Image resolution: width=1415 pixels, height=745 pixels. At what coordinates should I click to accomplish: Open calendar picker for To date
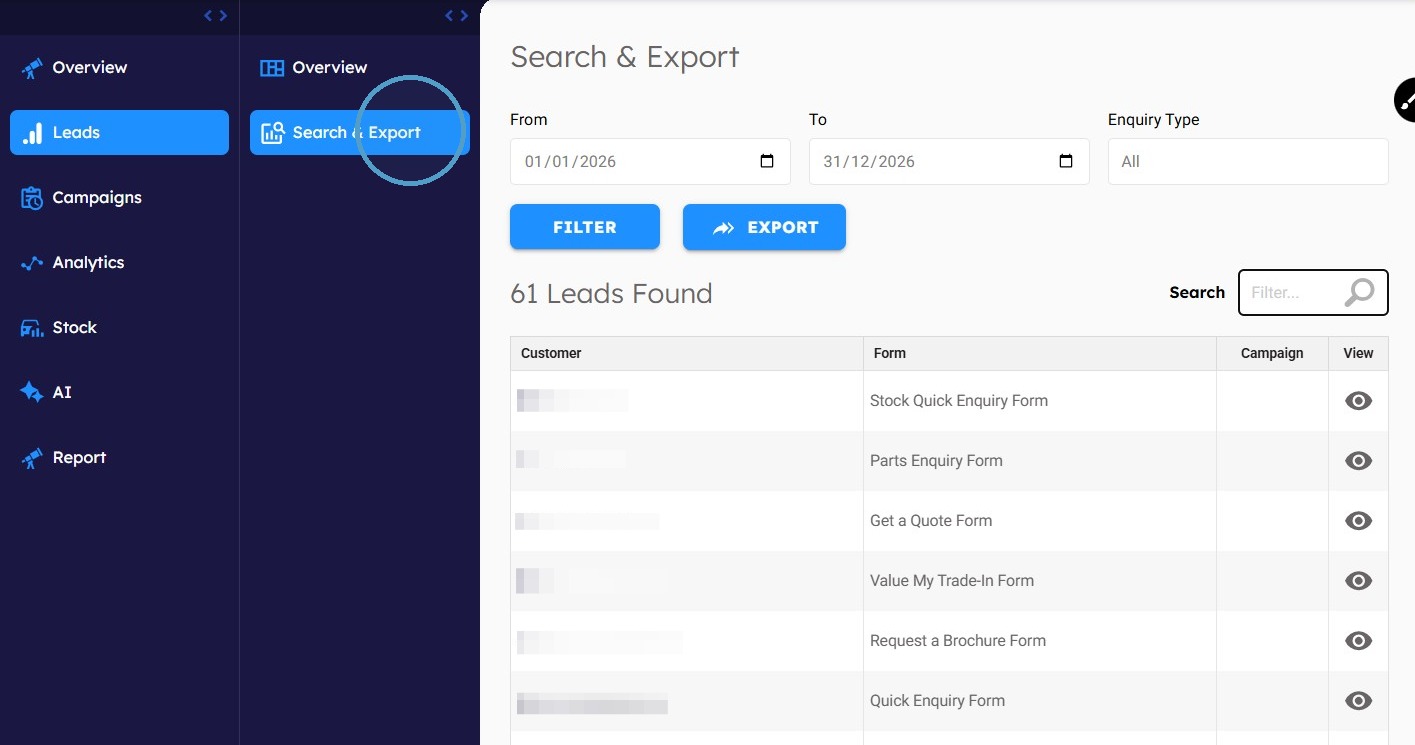1066,161
